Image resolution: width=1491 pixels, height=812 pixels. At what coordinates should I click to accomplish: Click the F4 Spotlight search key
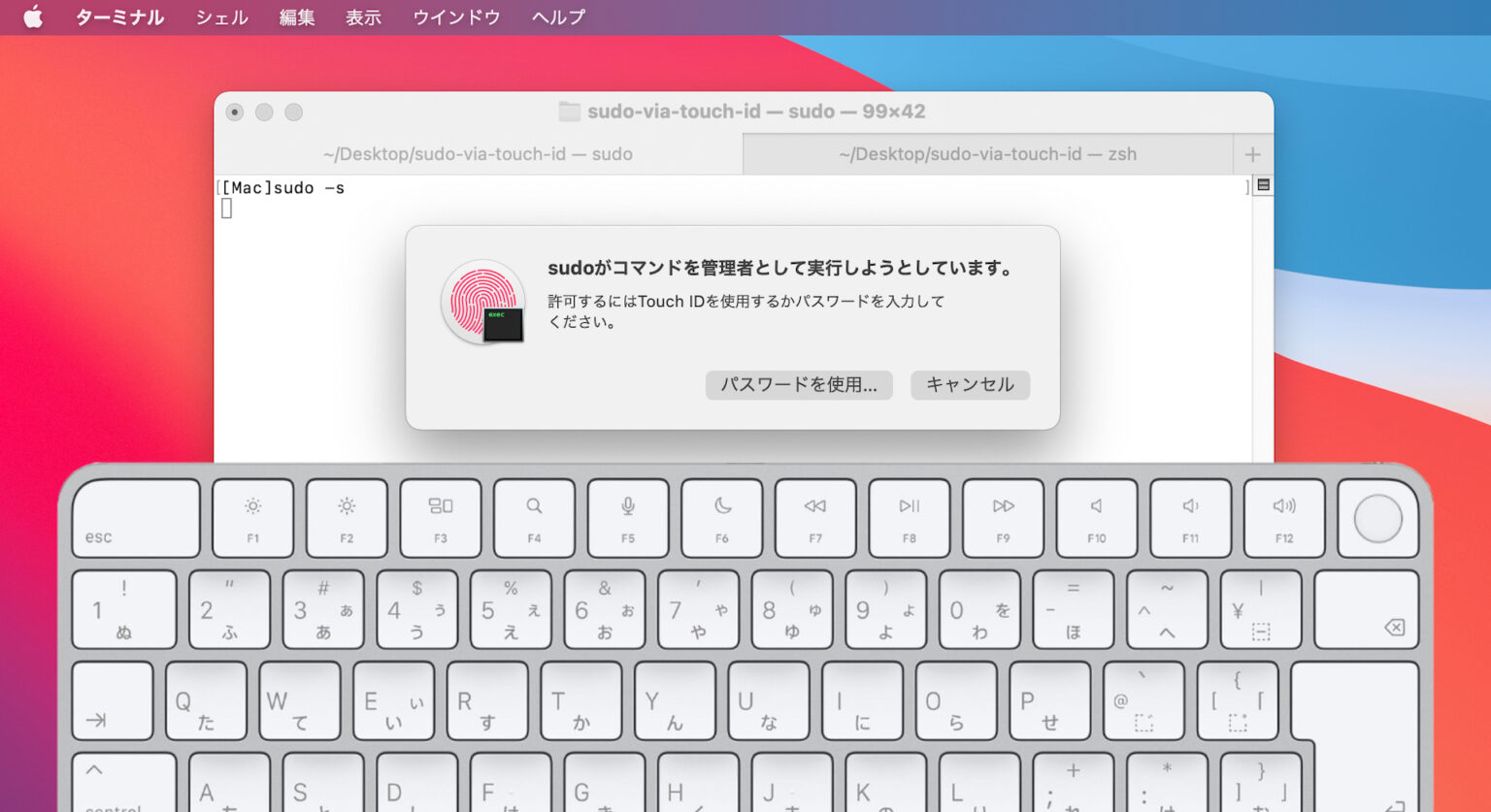(534, 518)
